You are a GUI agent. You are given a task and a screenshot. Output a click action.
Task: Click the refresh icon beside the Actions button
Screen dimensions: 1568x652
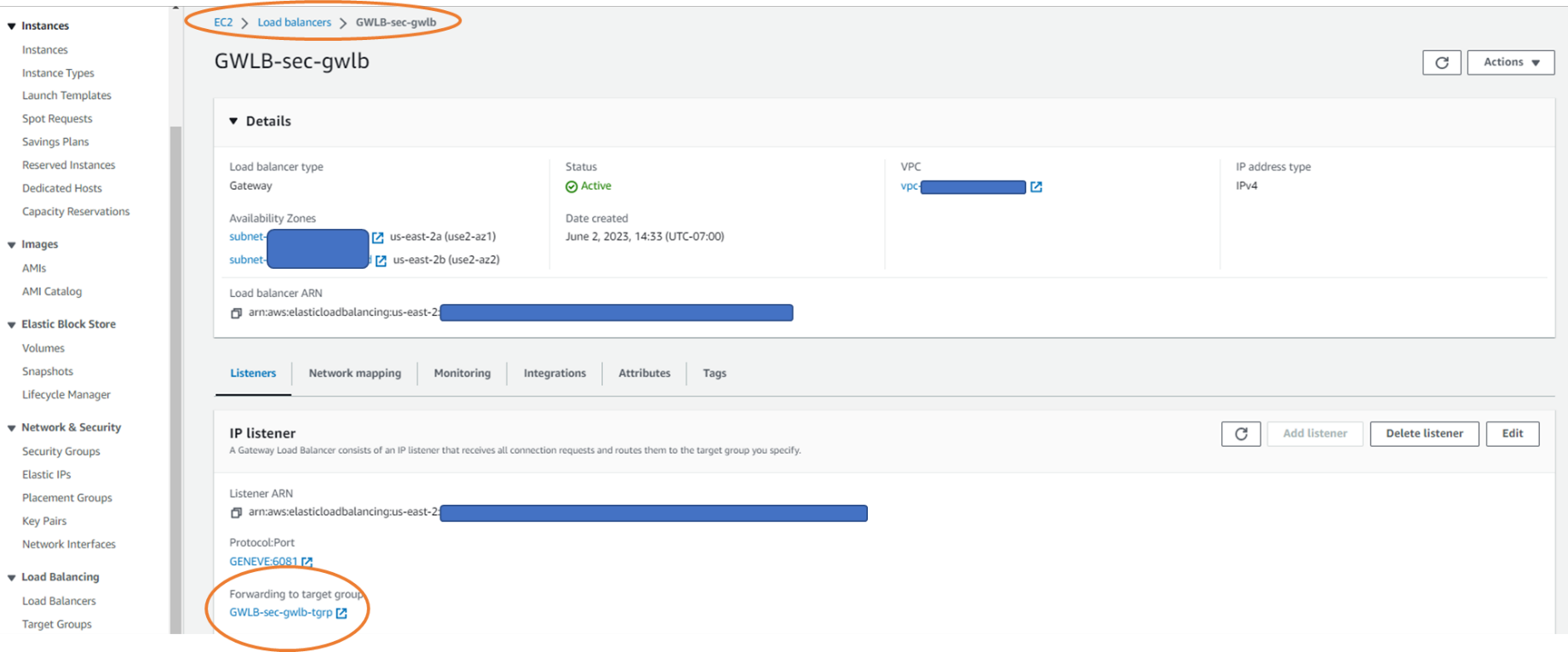point(1441,62)
